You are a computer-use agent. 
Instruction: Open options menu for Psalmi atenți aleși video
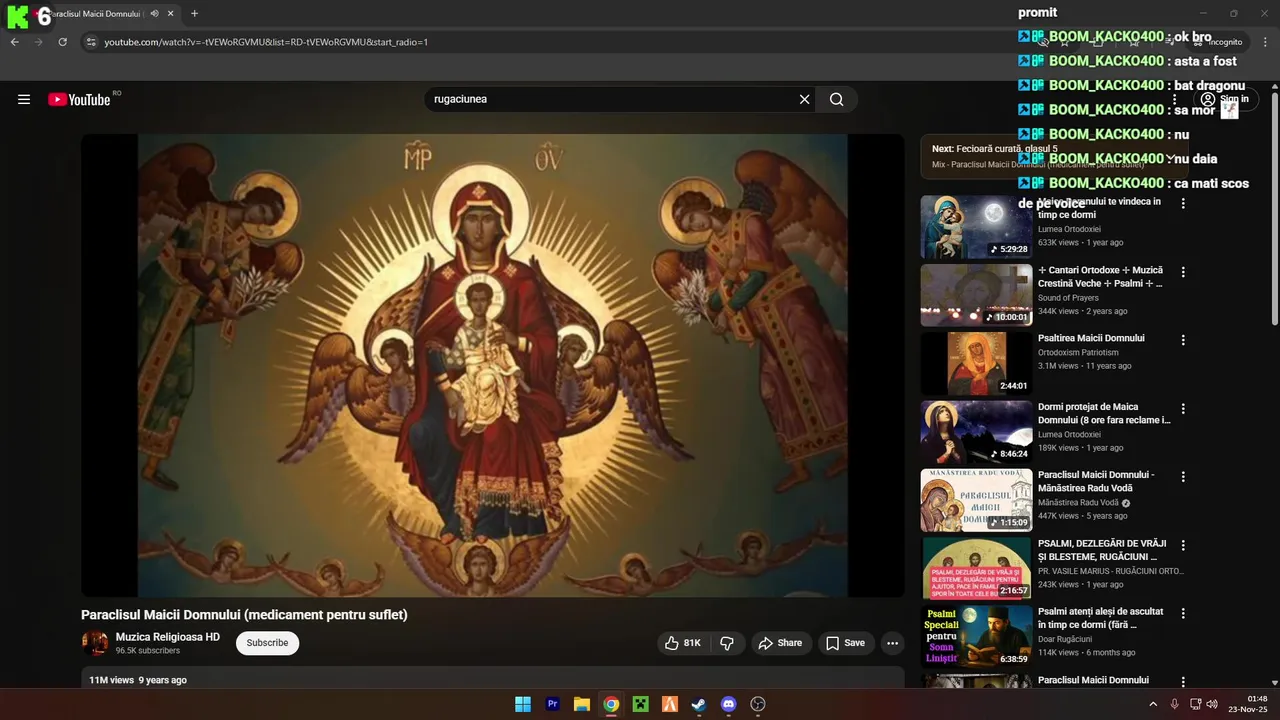click(1183, 613)
